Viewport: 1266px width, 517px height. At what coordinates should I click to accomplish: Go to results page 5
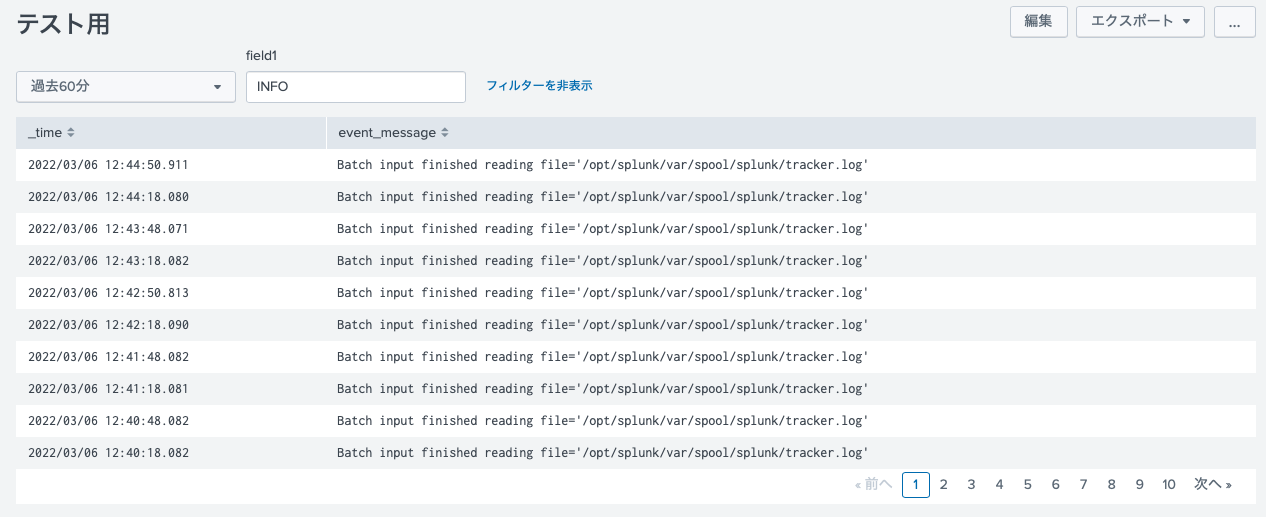tap(1027, 484)
